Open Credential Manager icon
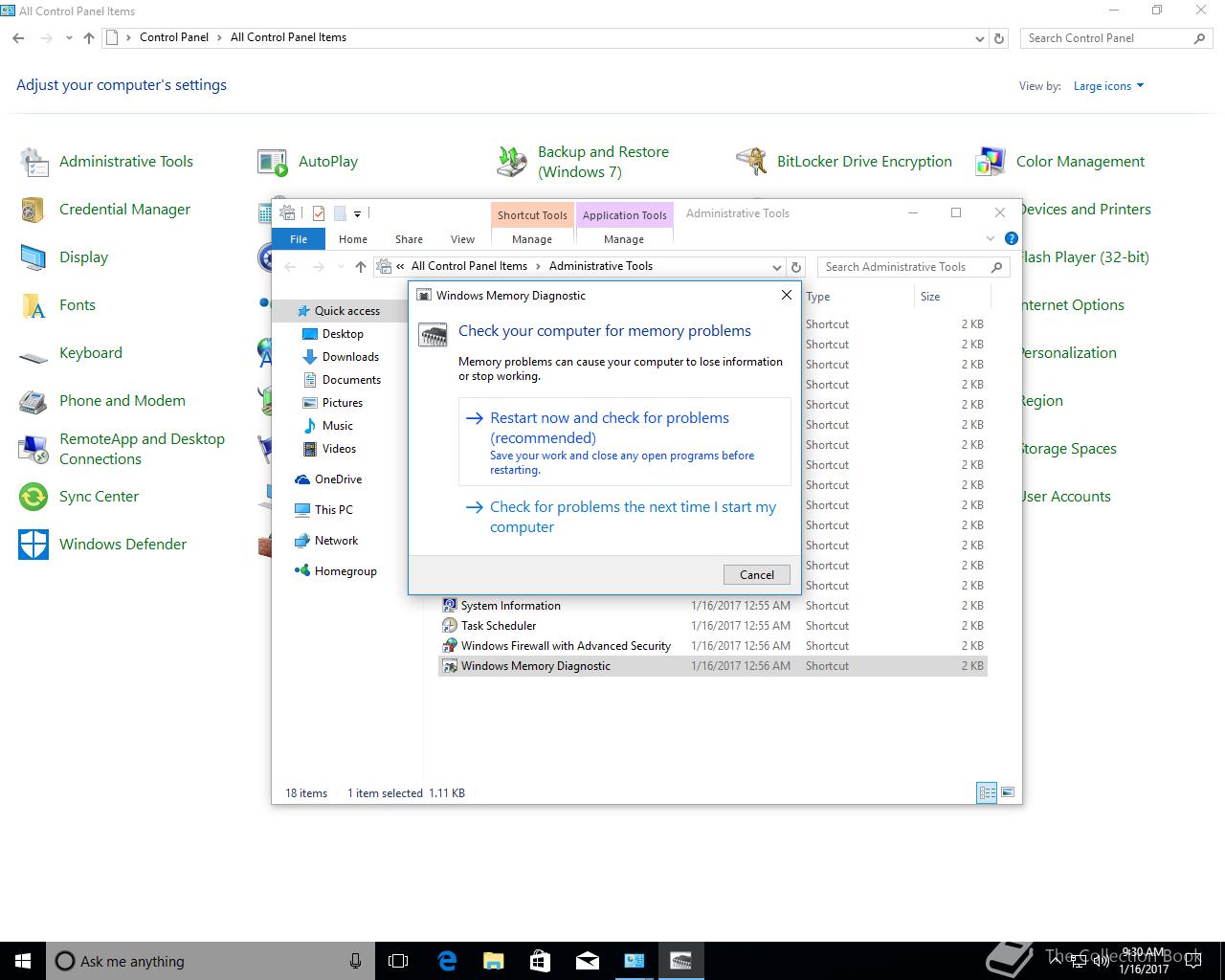Viewport: 1225px width, 980px height. [x=33, y=210]
